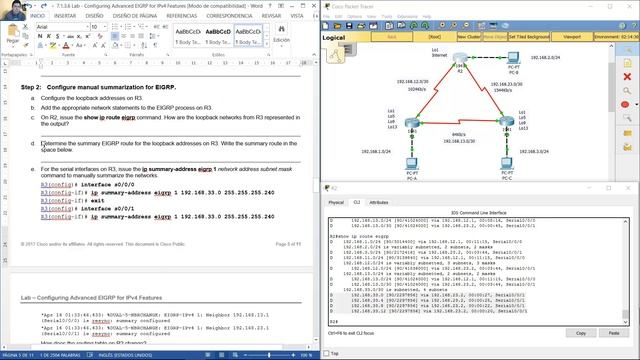Click the Copy icon in Word's clipboard group
640x360 pixels.
25,36
